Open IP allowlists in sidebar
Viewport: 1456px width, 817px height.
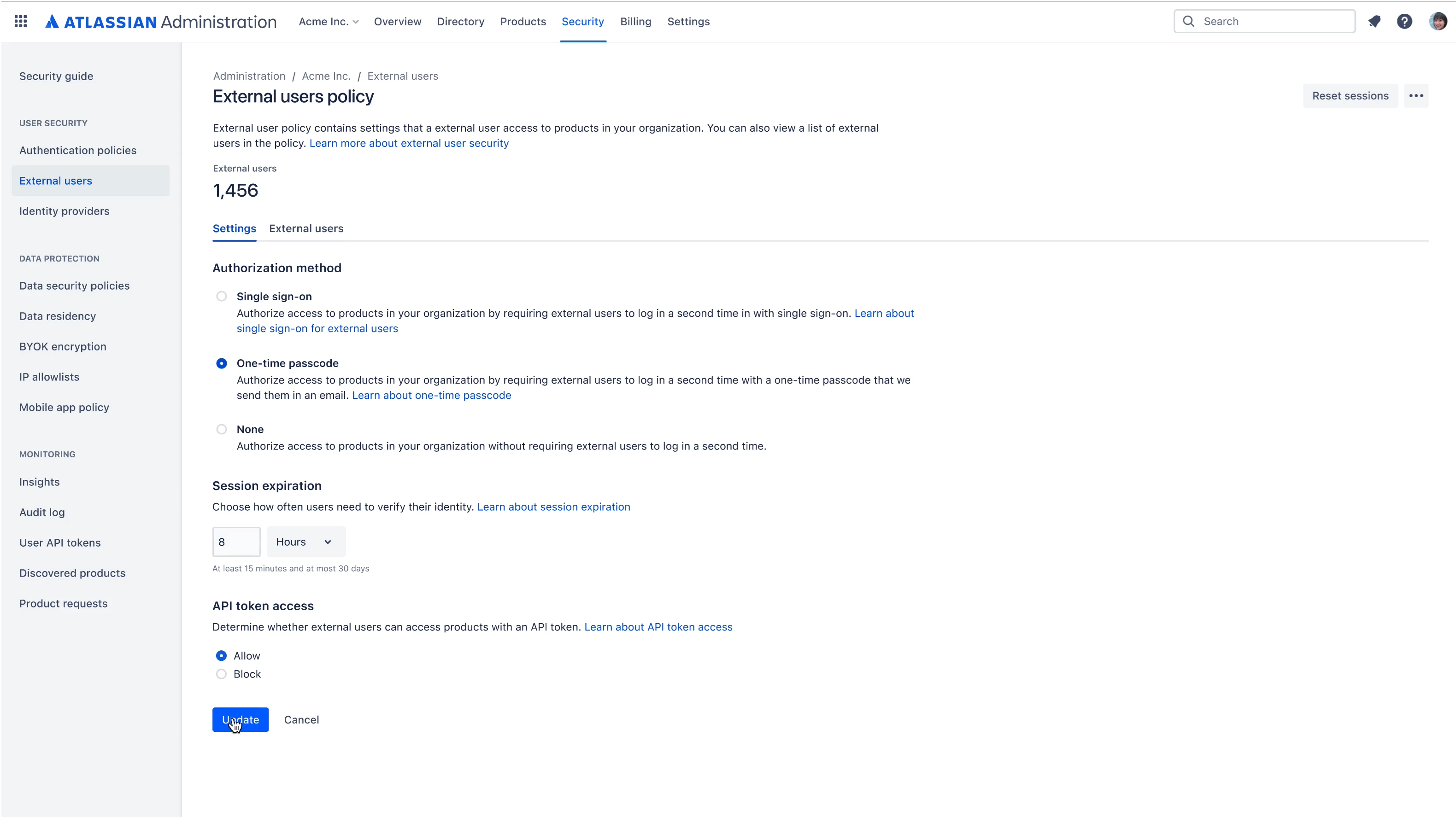(48, 377)
